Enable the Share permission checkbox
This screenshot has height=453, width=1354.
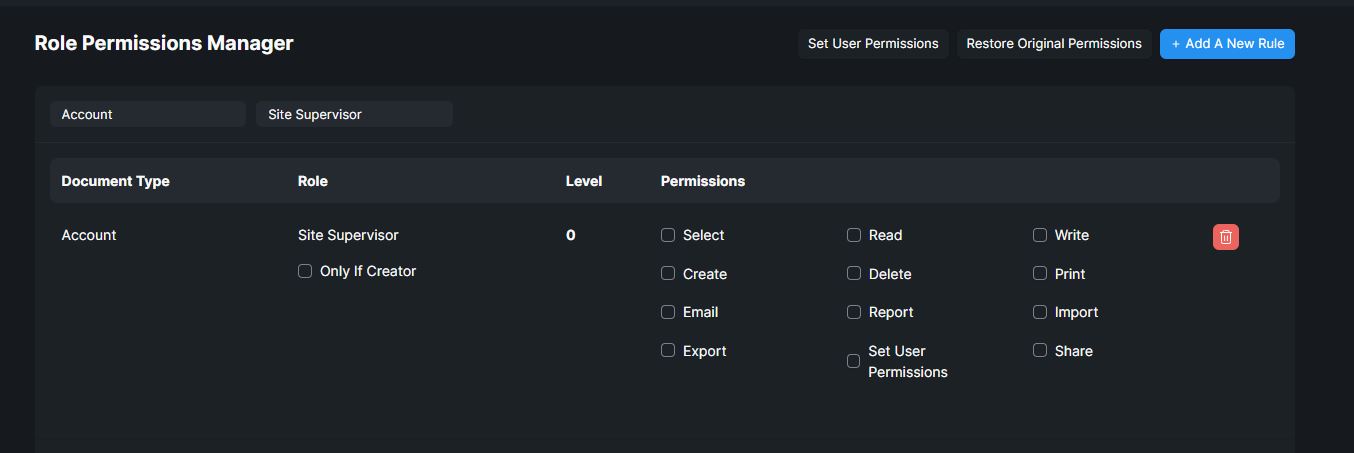1040,350
